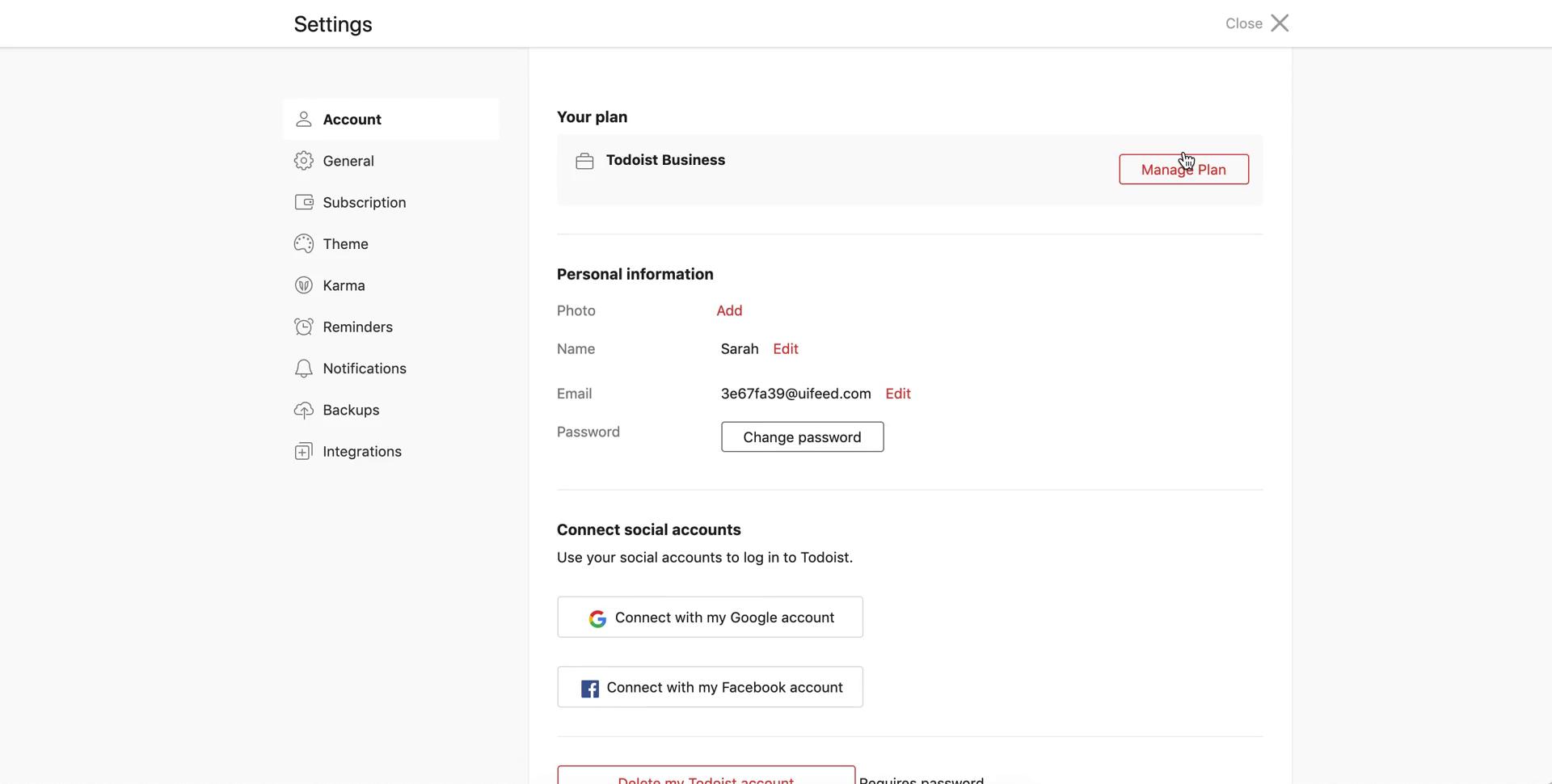
Task: Click Delete my Todoist account button
Action: (x=706, y=774)
